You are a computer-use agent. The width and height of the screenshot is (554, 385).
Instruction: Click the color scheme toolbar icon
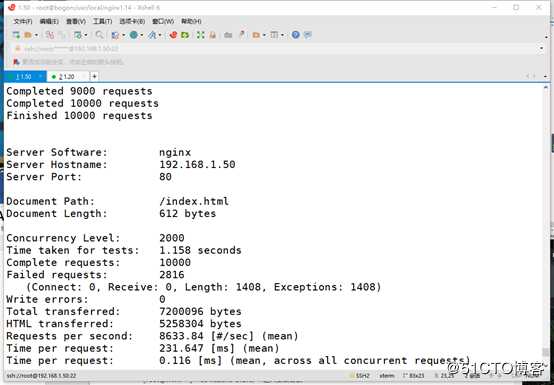click(x=115, y=35)
